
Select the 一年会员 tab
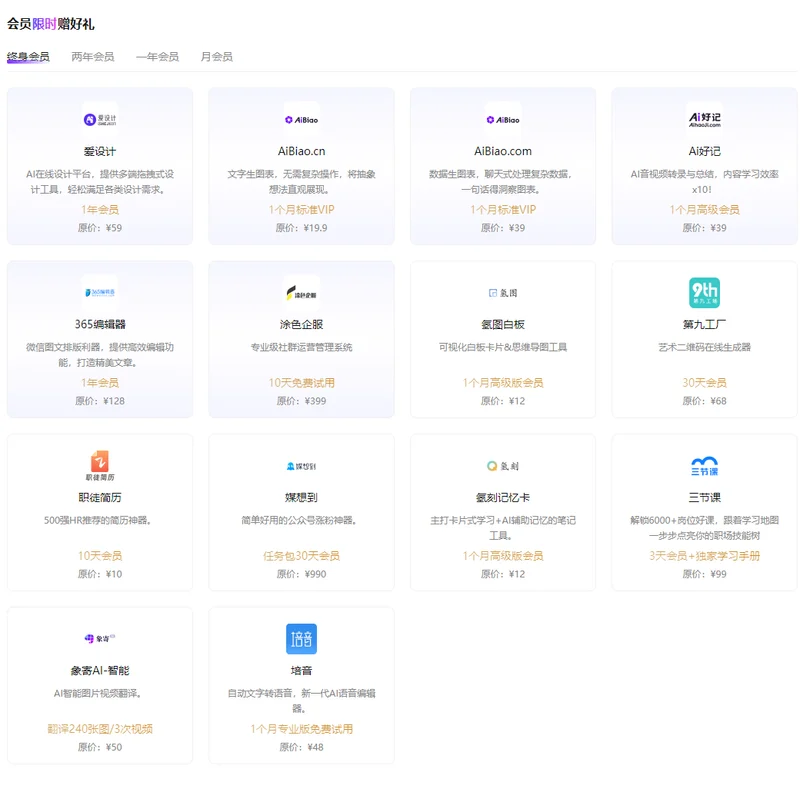pos(157,57)
